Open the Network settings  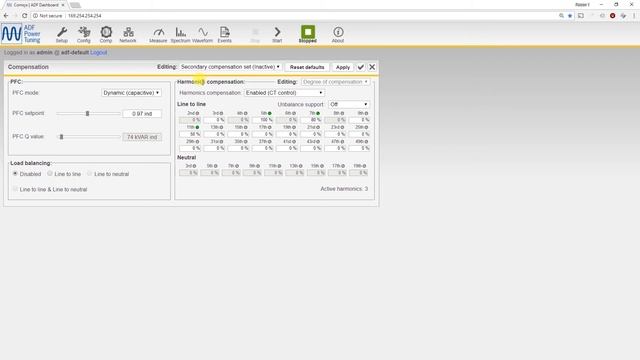pos(128,35)
